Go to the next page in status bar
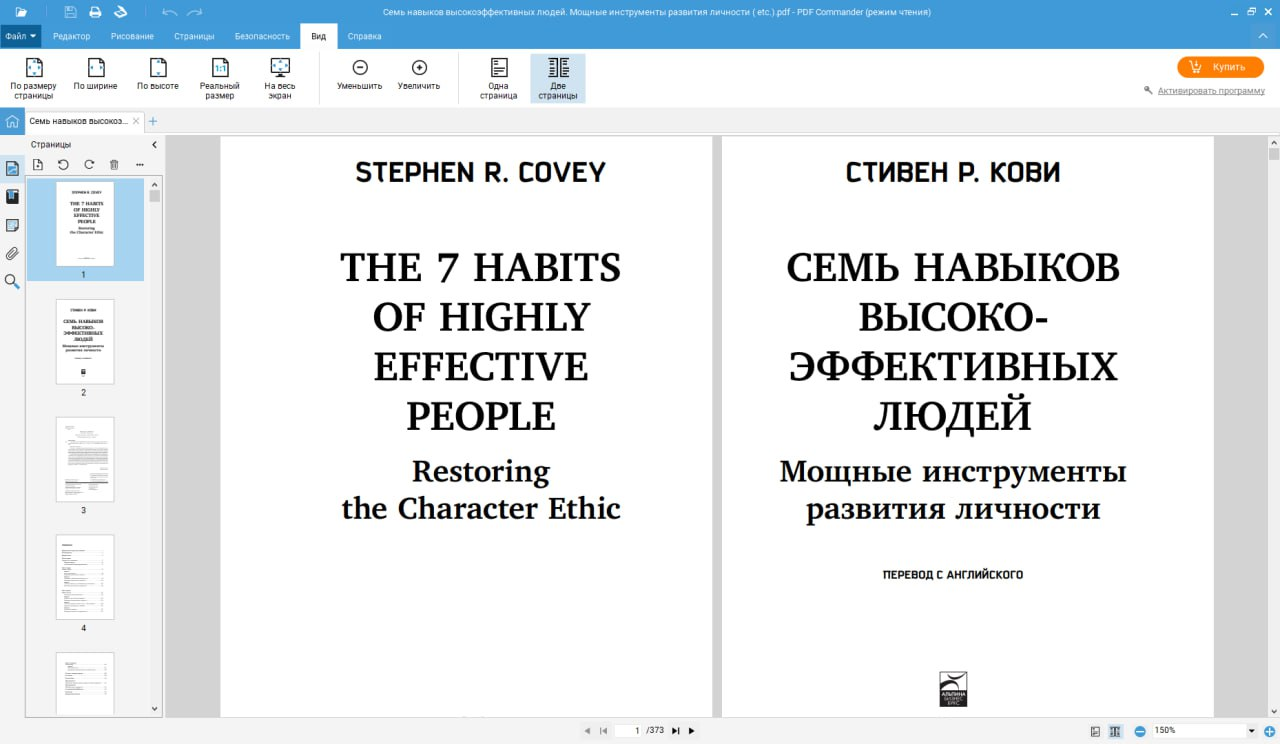Viewport: 1280px width, 744px height. pos(691,731)
